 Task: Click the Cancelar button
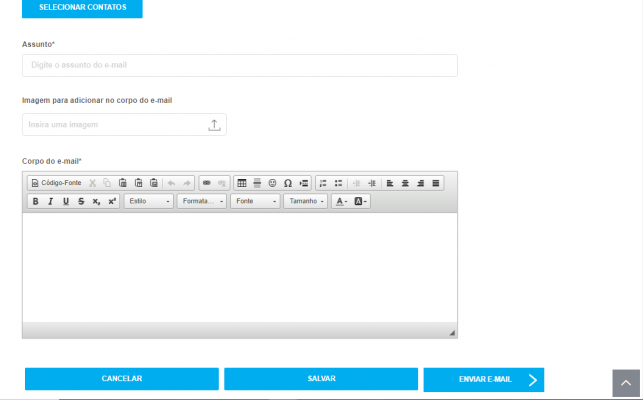coord(122,379)
